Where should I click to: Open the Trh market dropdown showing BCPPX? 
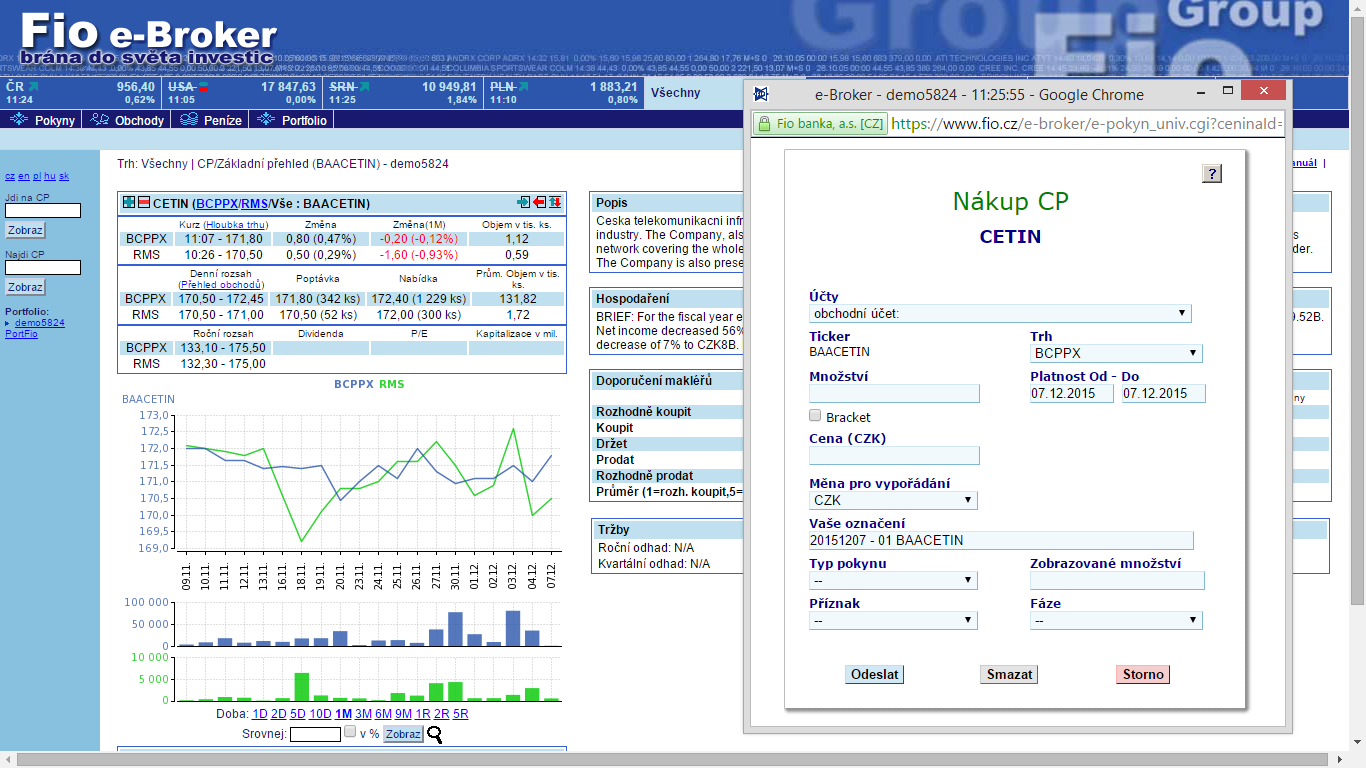(x=1116, y=353)
